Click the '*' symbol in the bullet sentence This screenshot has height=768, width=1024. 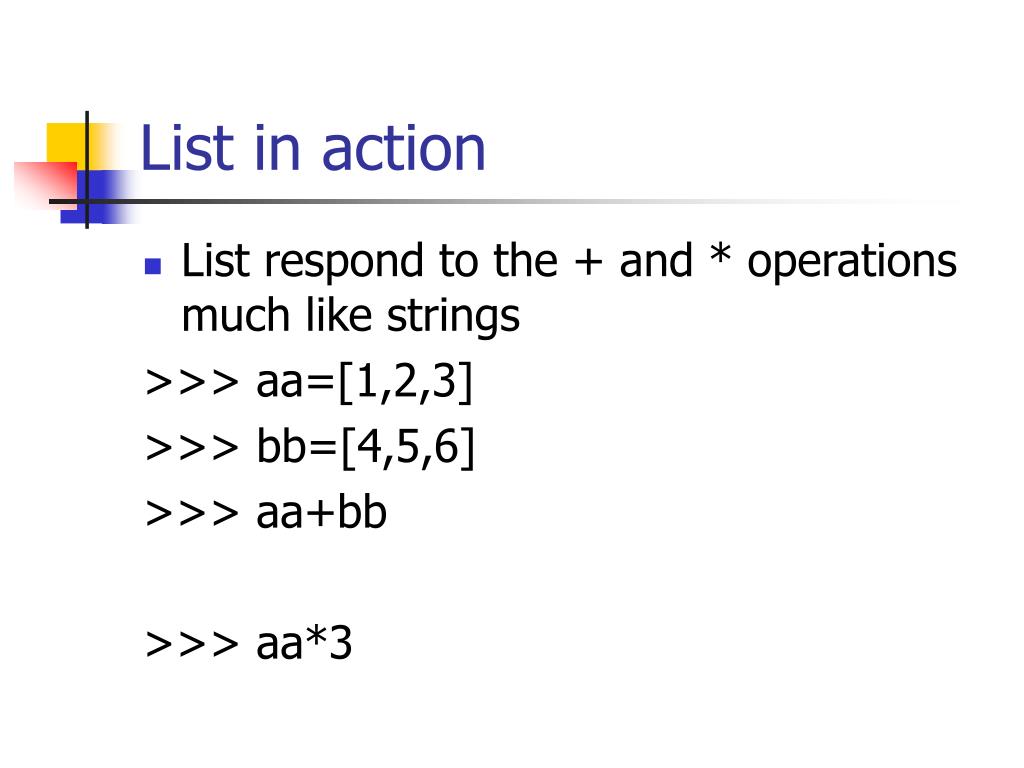coord(720,253)
